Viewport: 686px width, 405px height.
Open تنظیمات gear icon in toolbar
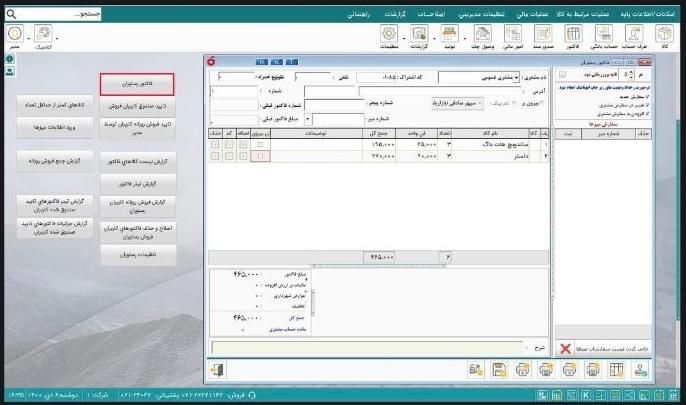[388, 38]
